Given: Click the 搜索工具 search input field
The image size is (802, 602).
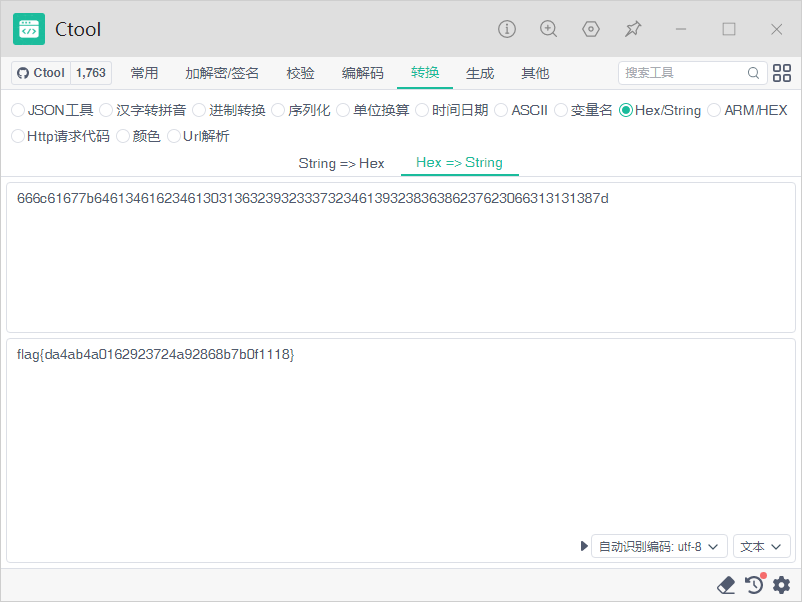Looking at the screenshot, I should pyautogui.click(x=684, y=73).
